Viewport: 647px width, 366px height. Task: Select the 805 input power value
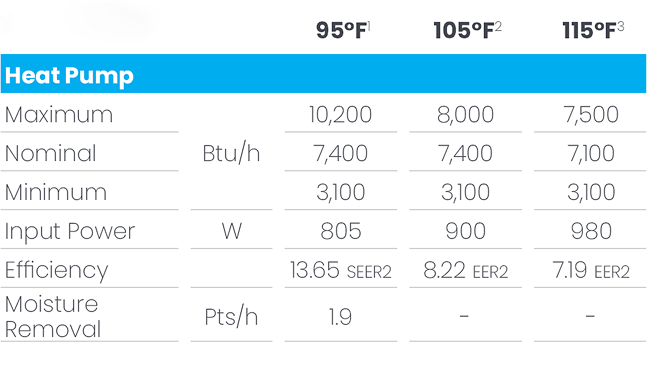click(x=341, y=231)
